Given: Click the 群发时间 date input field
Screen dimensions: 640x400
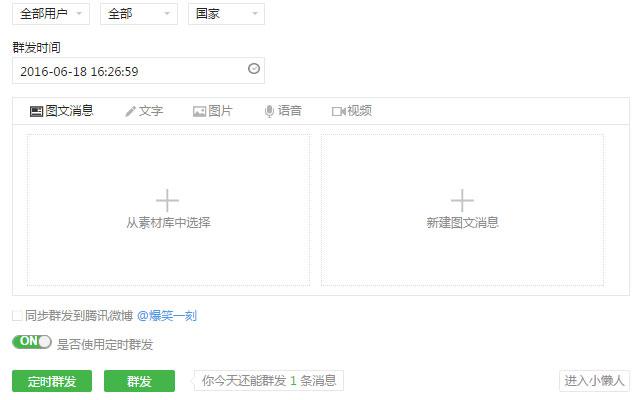Looking at the screenshot, I should click(130, 71).
